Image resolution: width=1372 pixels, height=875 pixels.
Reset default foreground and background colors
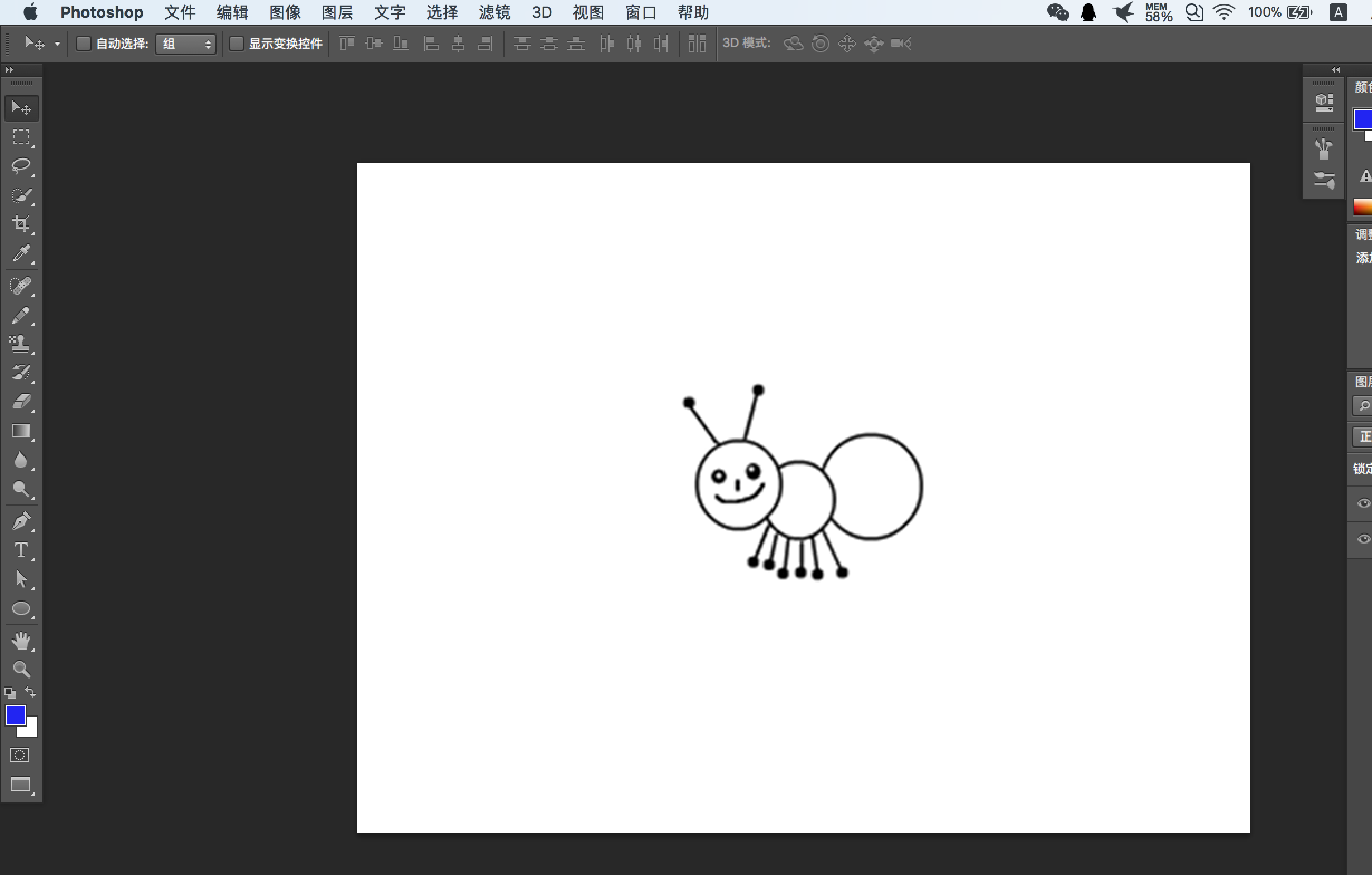(x=10, y=693)
